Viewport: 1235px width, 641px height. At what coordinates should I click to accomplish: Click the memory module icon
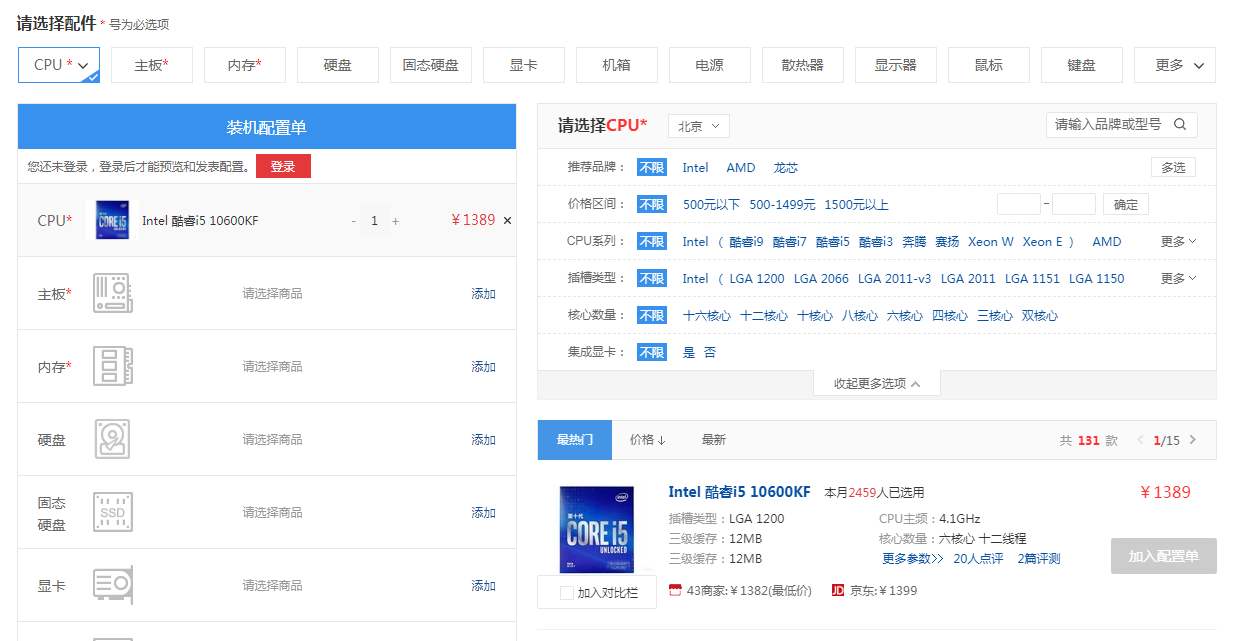click(112, 367)
